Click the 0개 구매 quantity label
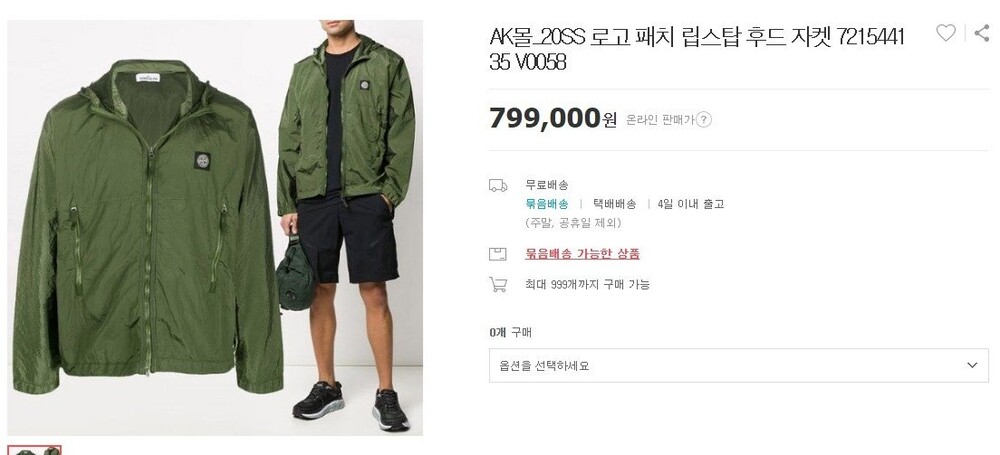This screenshot has height=455, width=1000. pos(510,332)
